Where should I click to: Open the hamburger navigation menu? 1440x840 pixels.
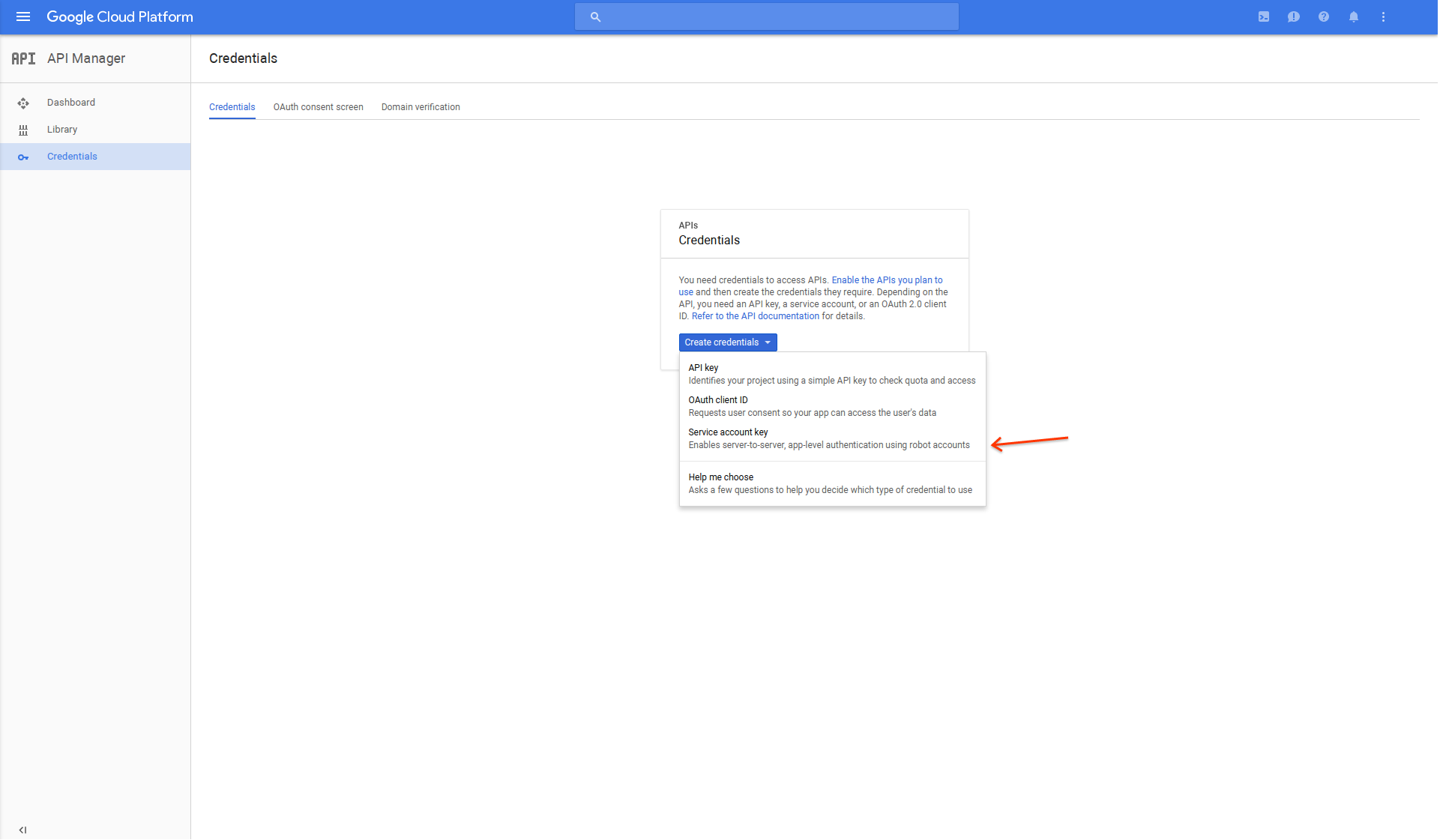(23, 16)
